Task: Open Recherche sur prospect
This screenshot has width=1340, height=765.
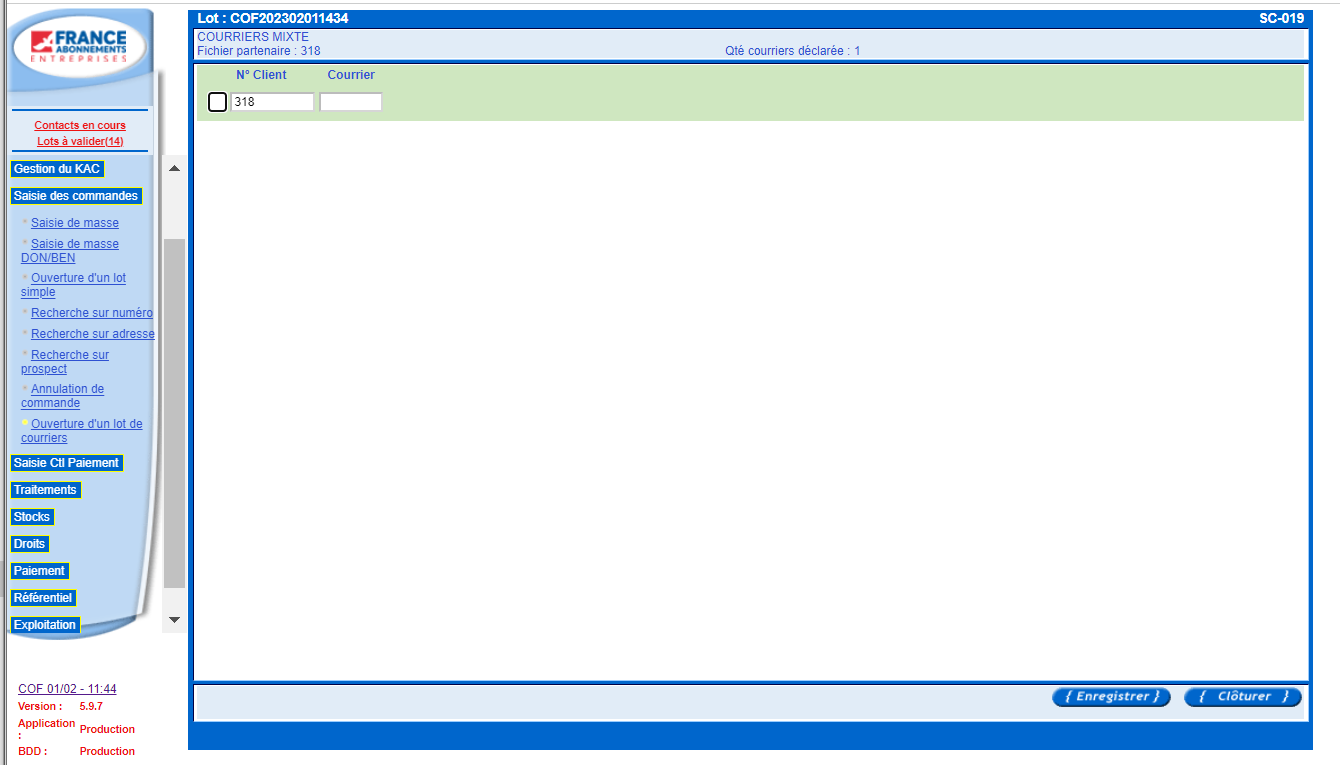Action: pyautogui.click(x=65, y=362)
